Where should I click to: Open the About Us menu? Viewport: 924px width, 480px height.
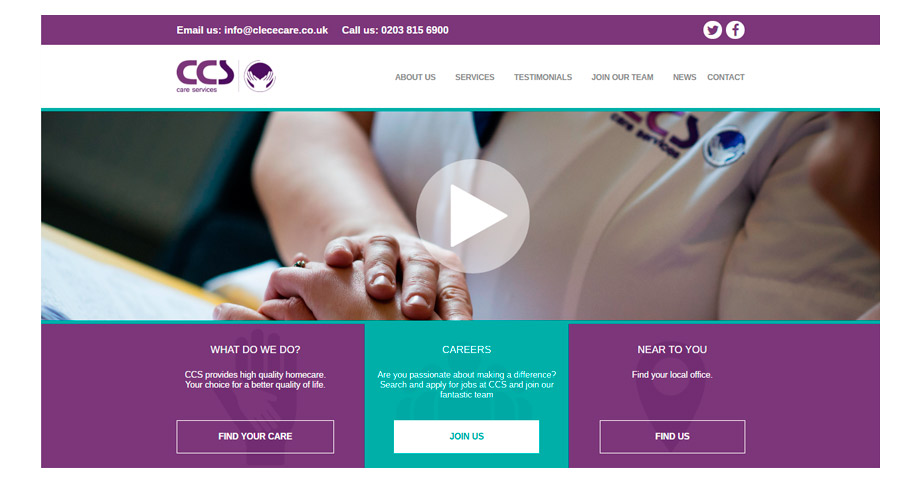pyautogui.click(x=415, y=77)
